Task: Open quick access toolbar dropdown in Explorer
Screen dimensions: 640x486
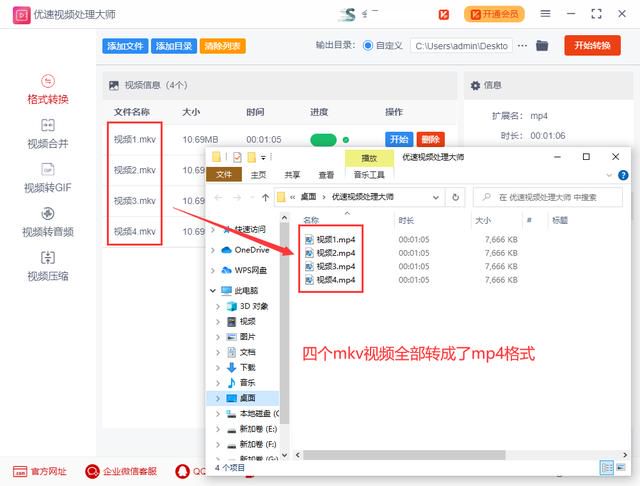Action: pos(263,157)
